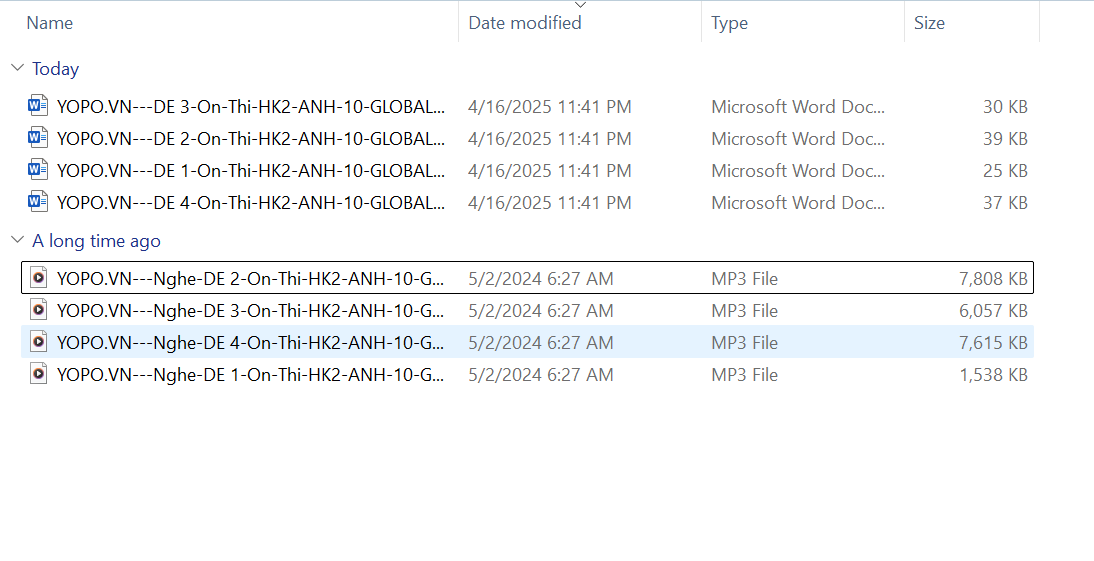1094x561 pixels.
Task: Click the Word icon for DE 2 document
Action: pyautogui.click(x=38, y=138)
